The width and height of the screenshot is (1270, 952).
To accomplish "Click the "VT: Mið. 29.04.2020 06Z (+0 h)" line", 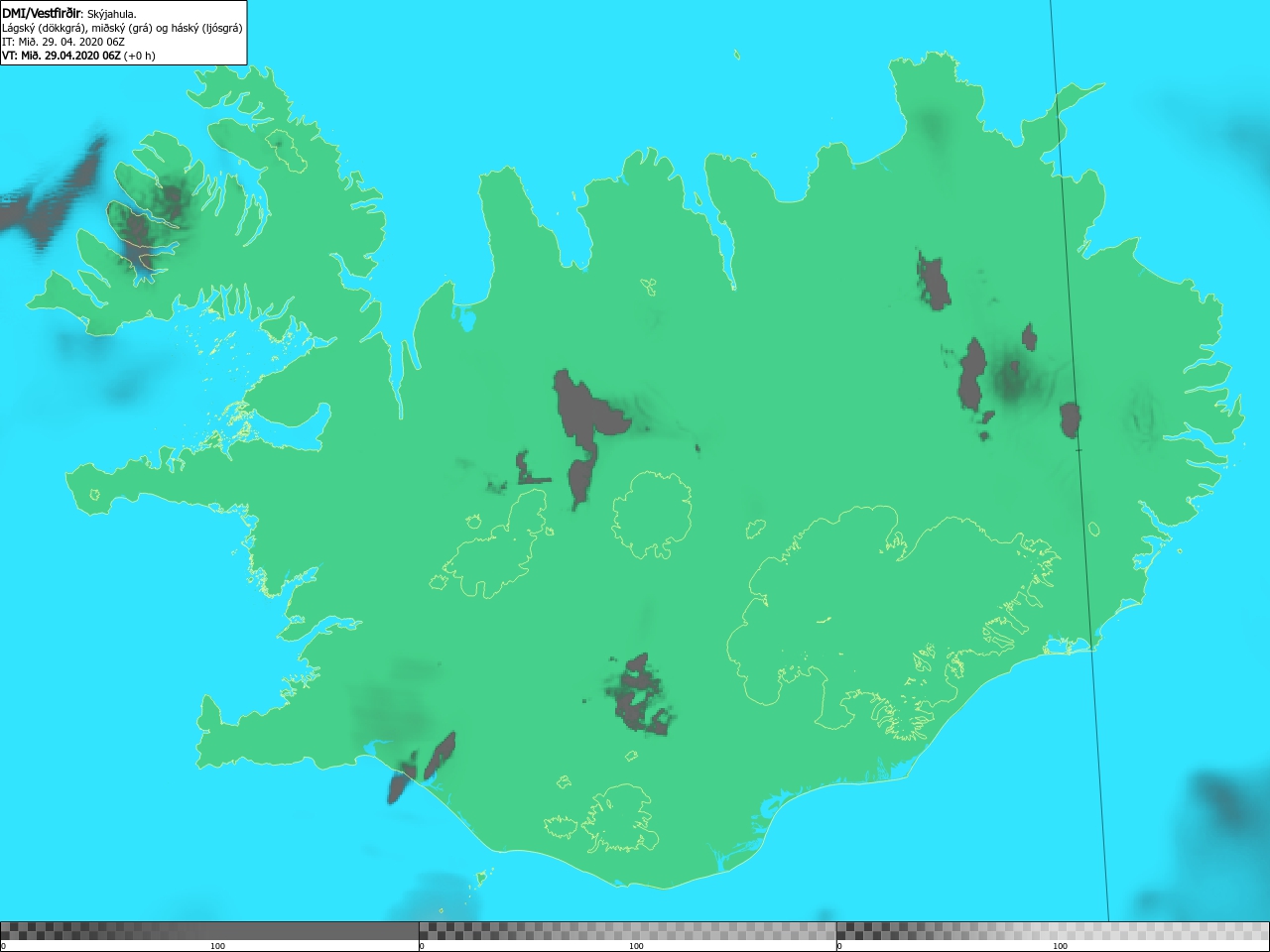I will (78, 56).
